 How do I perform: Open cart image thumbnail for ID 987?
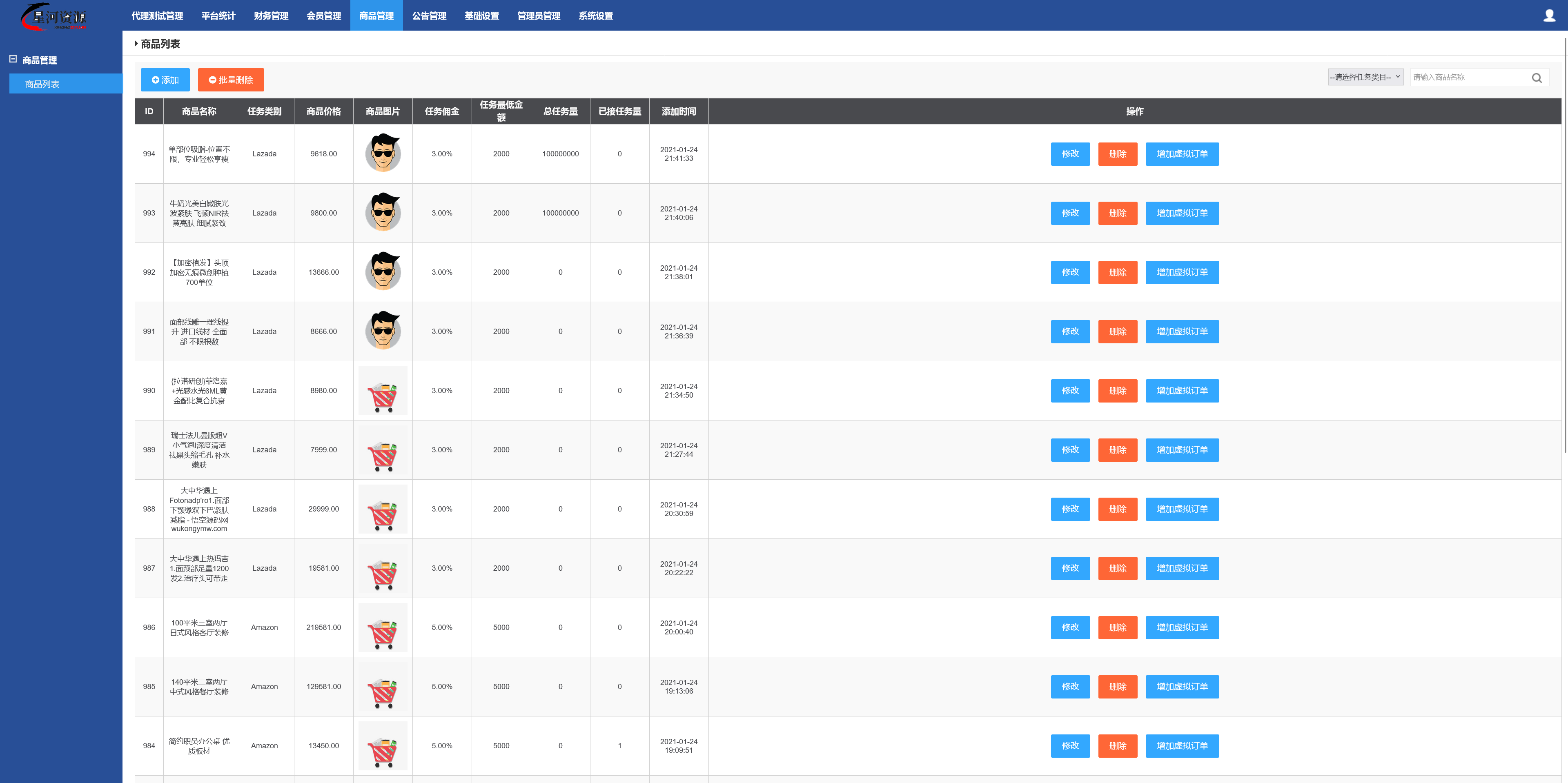pos(383,568)
